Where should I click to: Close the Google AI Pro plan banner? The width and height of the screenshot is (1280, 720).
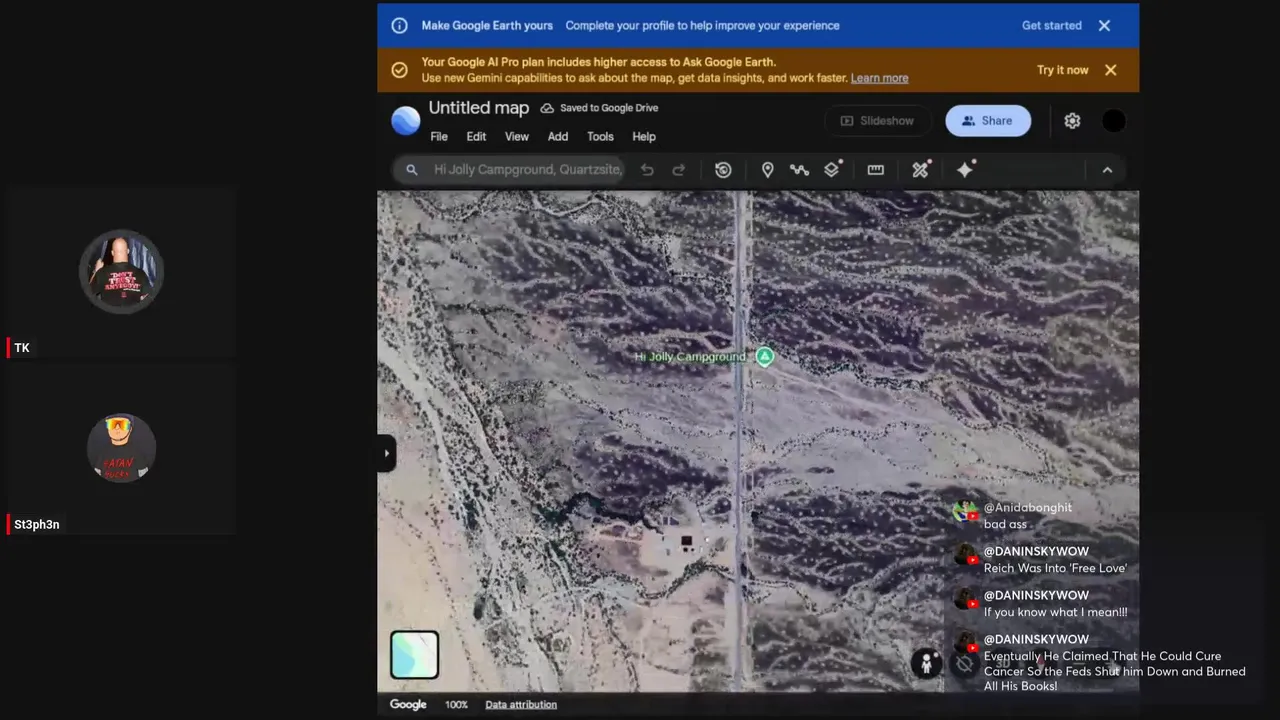[1110, 70]
